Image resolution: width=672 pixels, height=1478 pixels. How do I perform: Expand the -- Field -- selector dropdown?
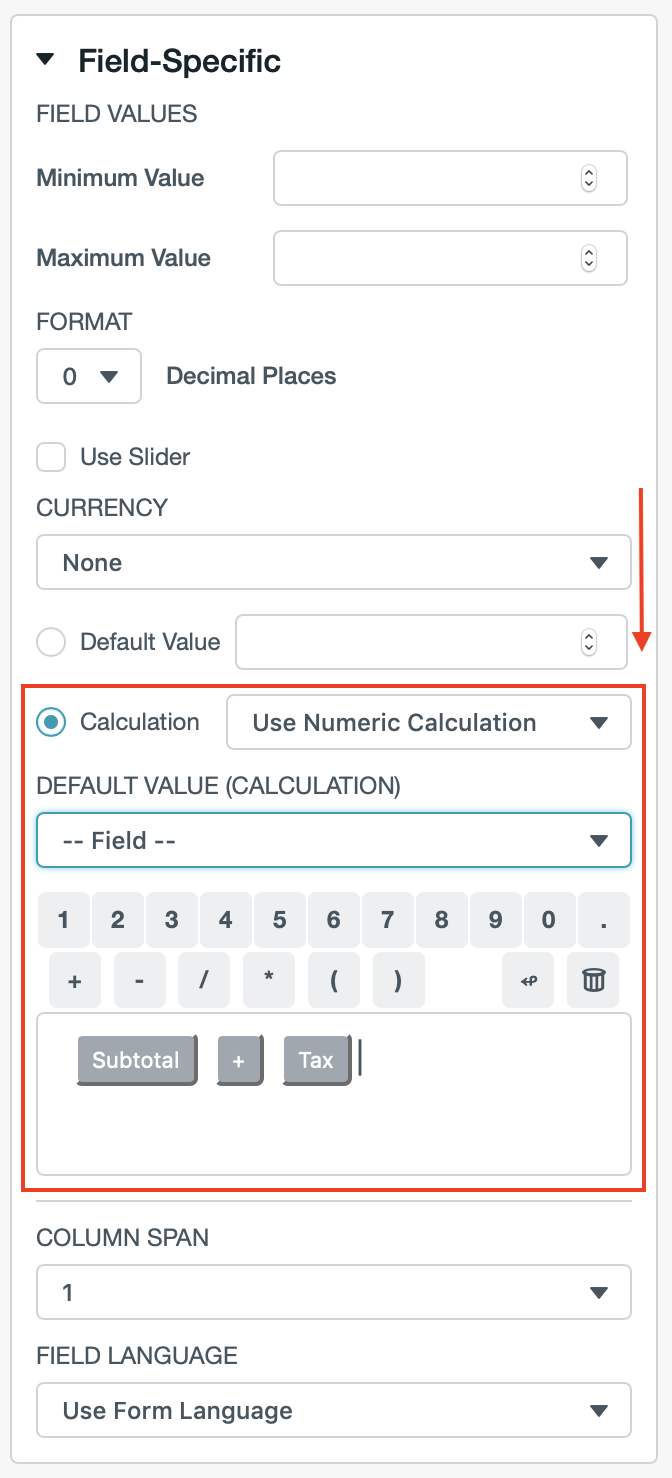[x=333, y=840]
